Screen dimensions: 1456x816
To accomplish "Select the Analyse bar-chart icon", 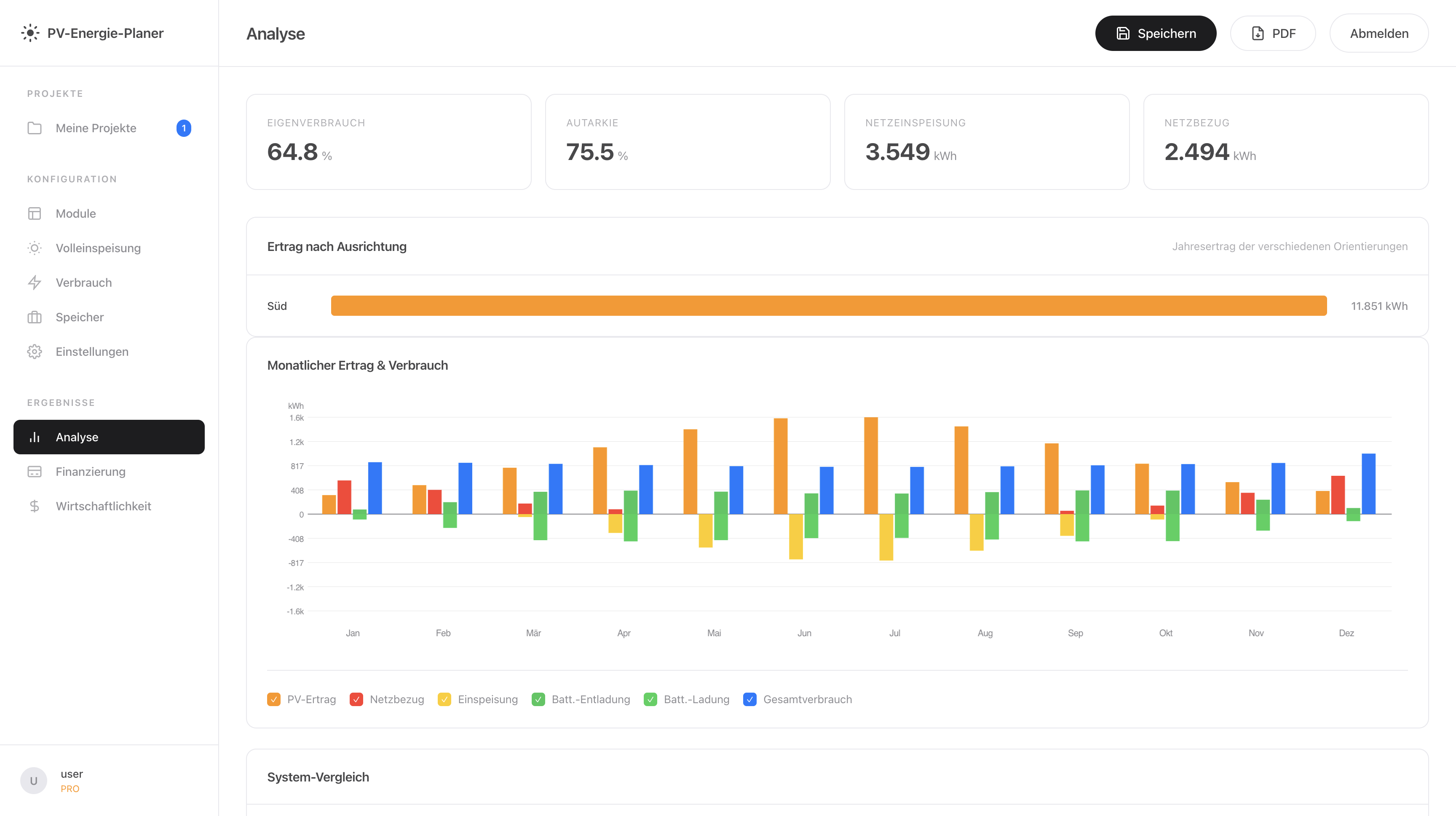I will (35, 437).
